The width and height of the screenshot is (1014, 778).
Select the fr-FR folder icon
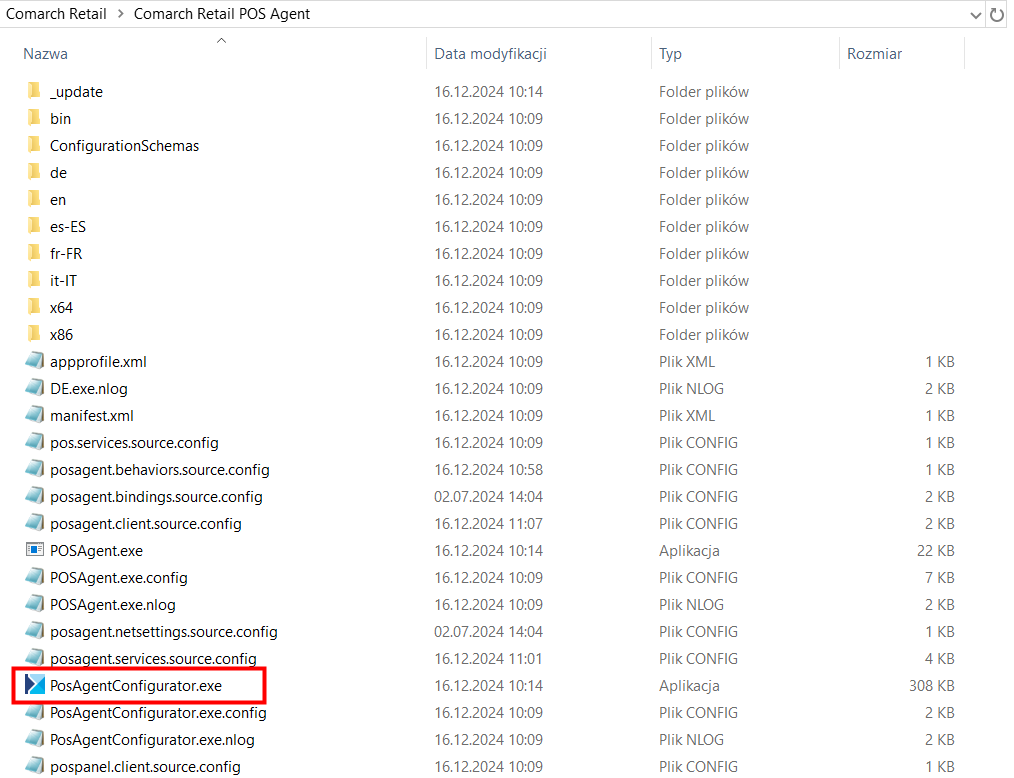35,254
